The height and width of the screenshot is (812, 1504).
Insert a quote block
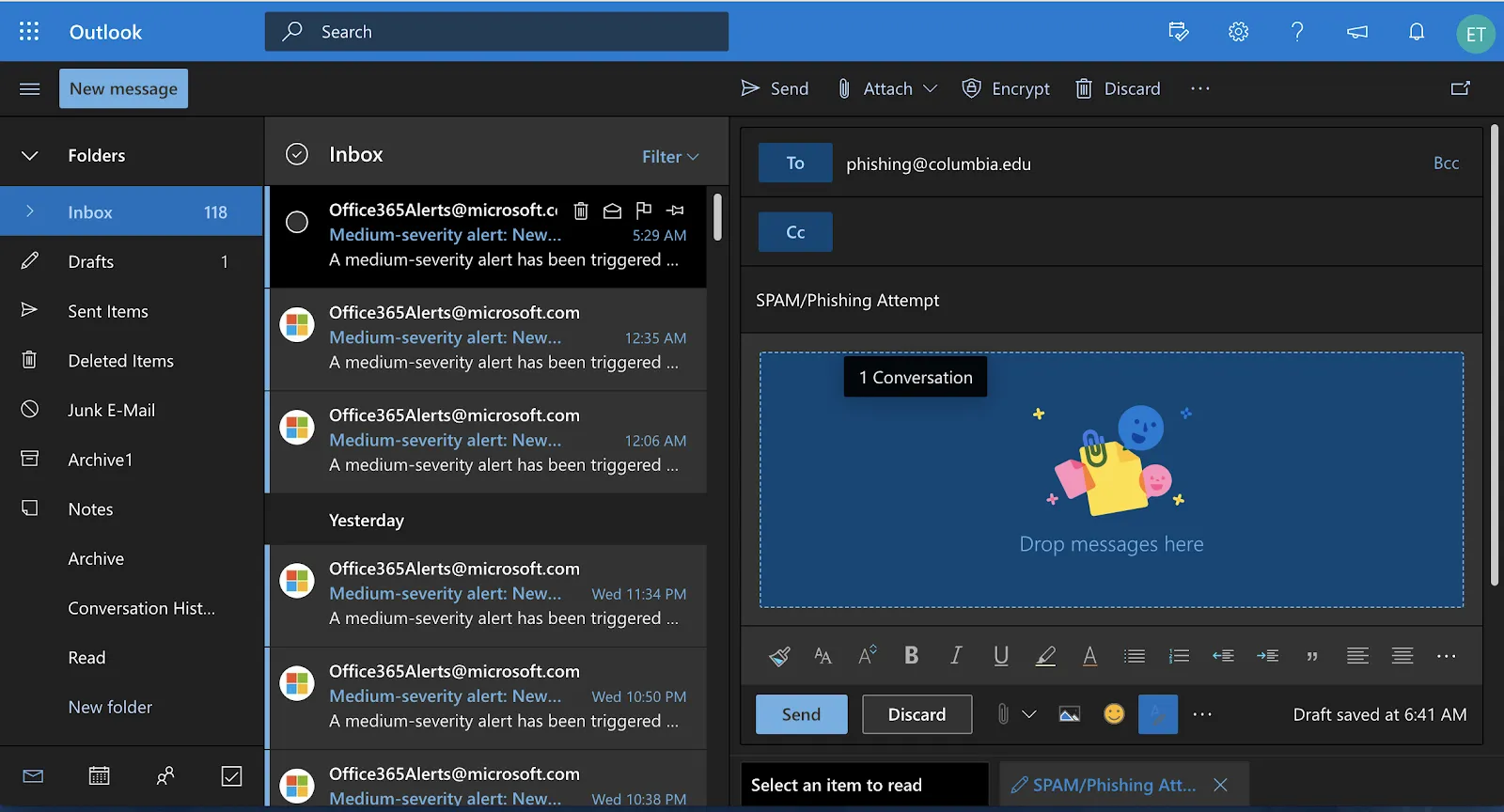pos(1312,656)
